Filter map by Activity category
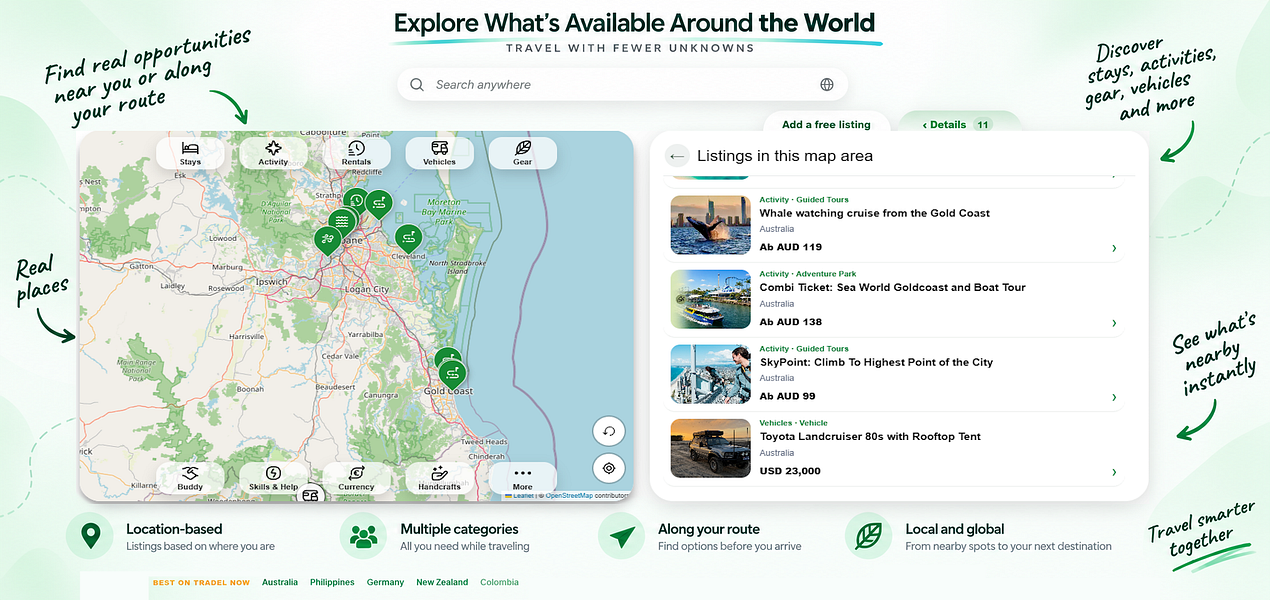The width and height of the screenshot is (1270, 600). [x=273, y=152]
